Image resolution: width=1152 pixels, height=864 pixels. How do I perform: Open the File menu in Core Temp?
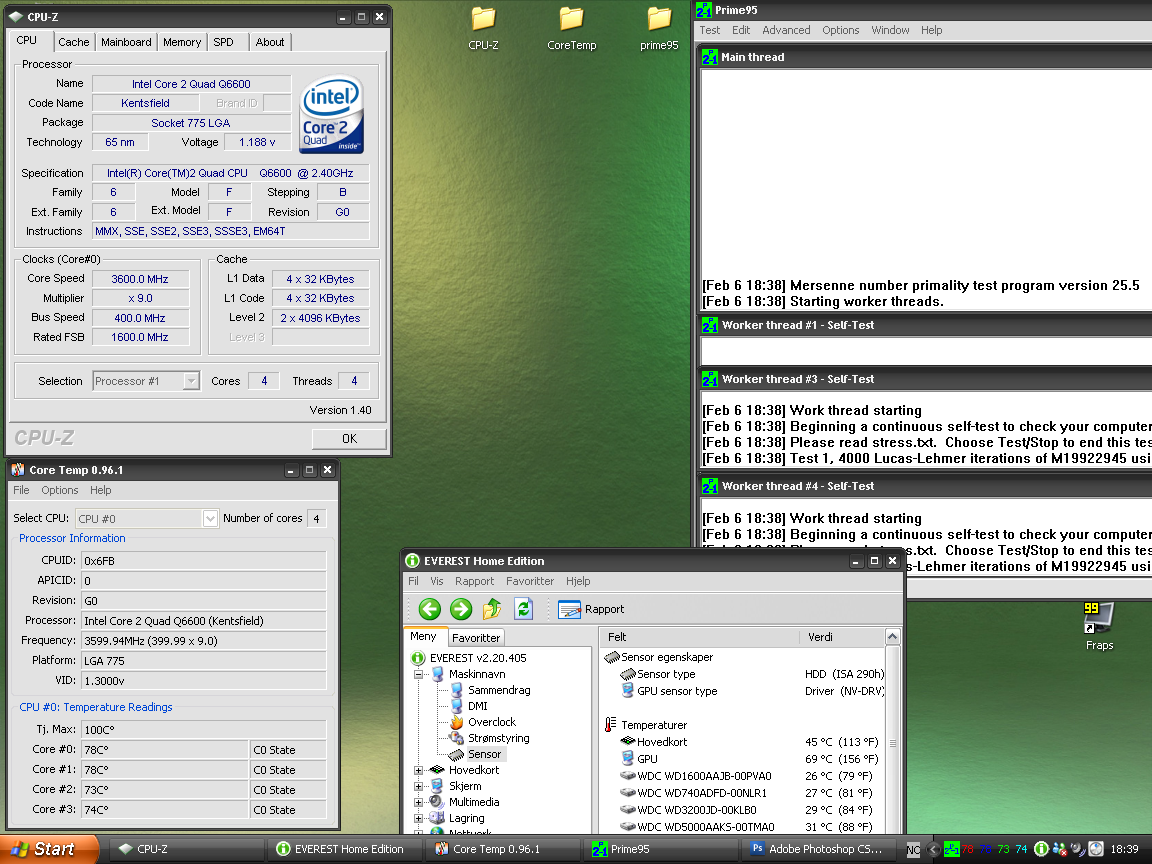coord(21,490)
